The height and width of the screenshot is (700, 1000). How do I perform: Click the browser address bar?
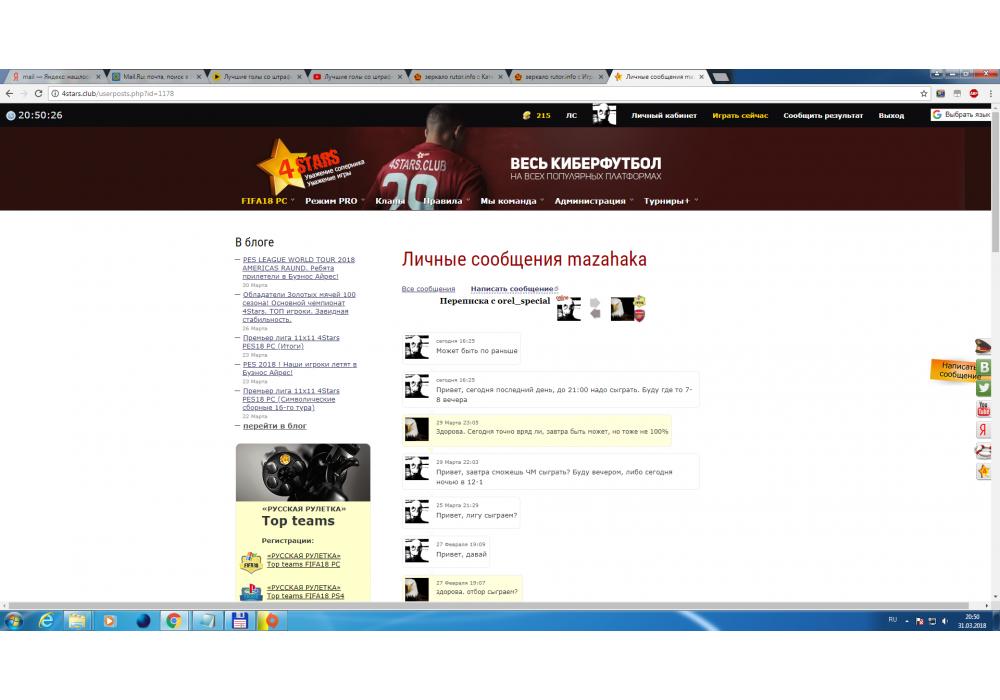[x=480, y=93]
